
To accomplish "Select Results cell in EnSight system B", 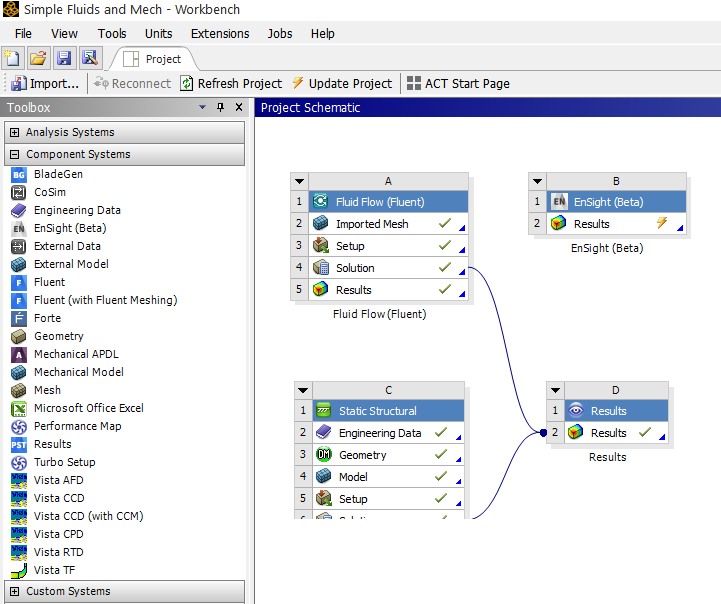I will click(616, 224).
